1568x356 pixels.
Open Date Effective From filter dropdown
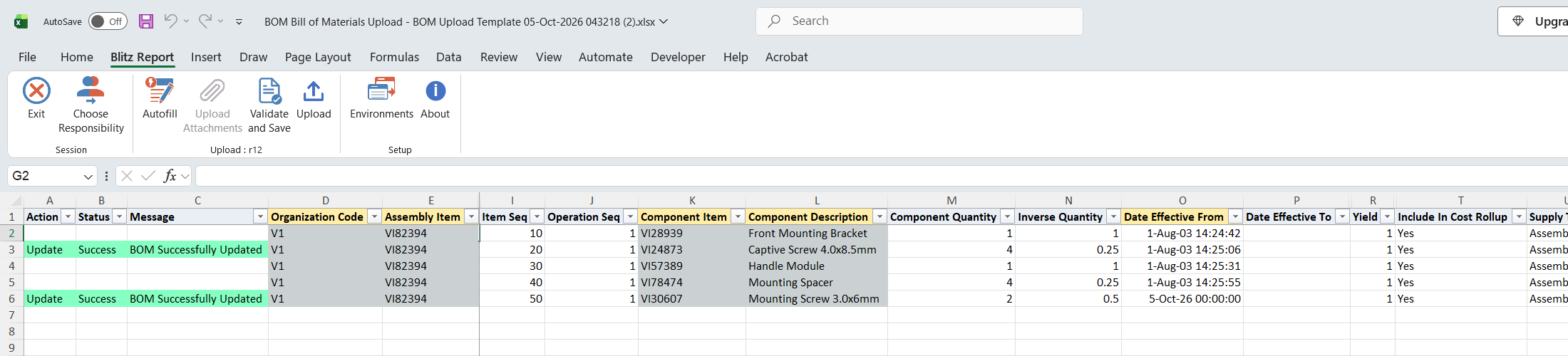pos(1235,216)
